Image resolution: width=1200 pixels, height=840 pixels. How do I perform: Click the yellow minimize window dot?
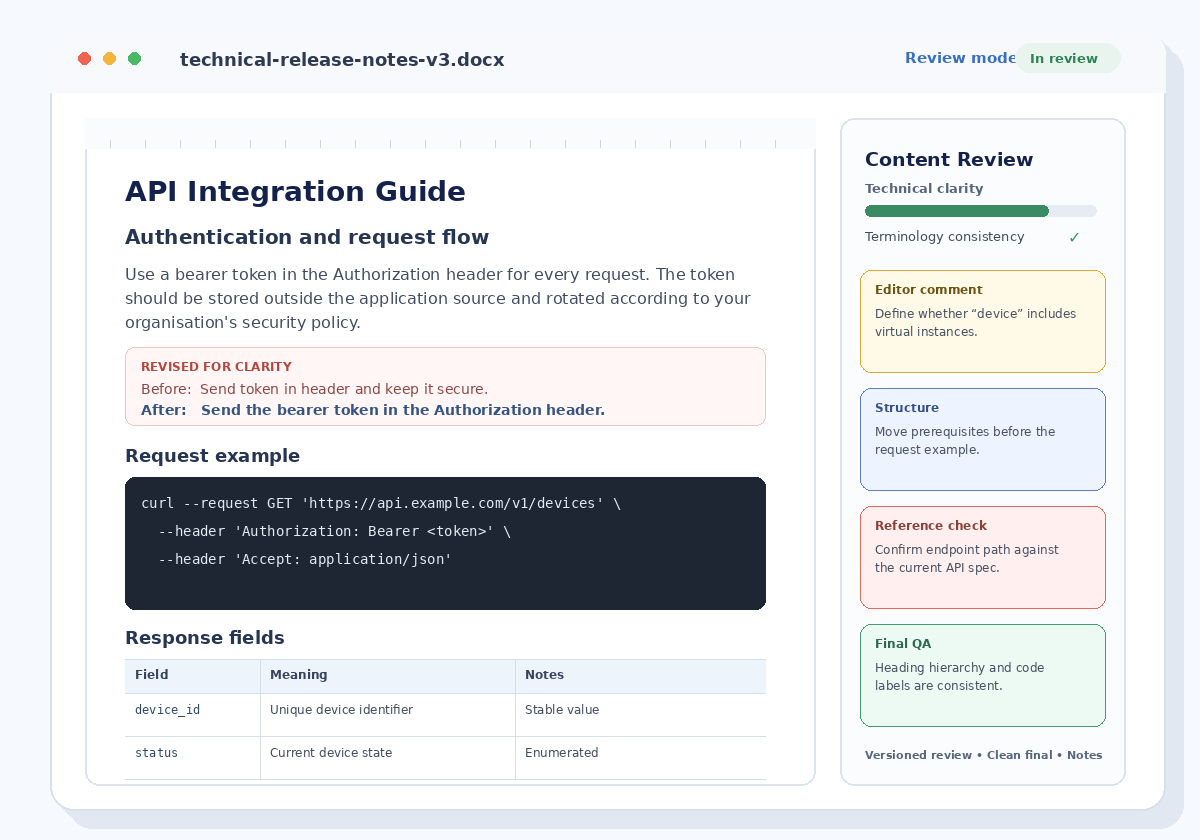pyautogui.click(x=110, y=59)
